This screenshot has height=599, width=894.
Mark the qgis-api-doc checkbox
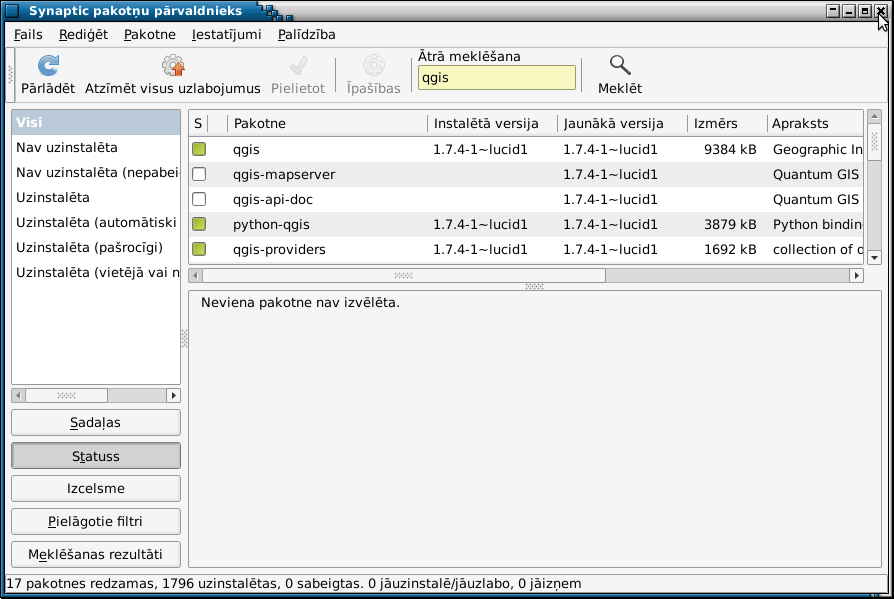(199, 199)
